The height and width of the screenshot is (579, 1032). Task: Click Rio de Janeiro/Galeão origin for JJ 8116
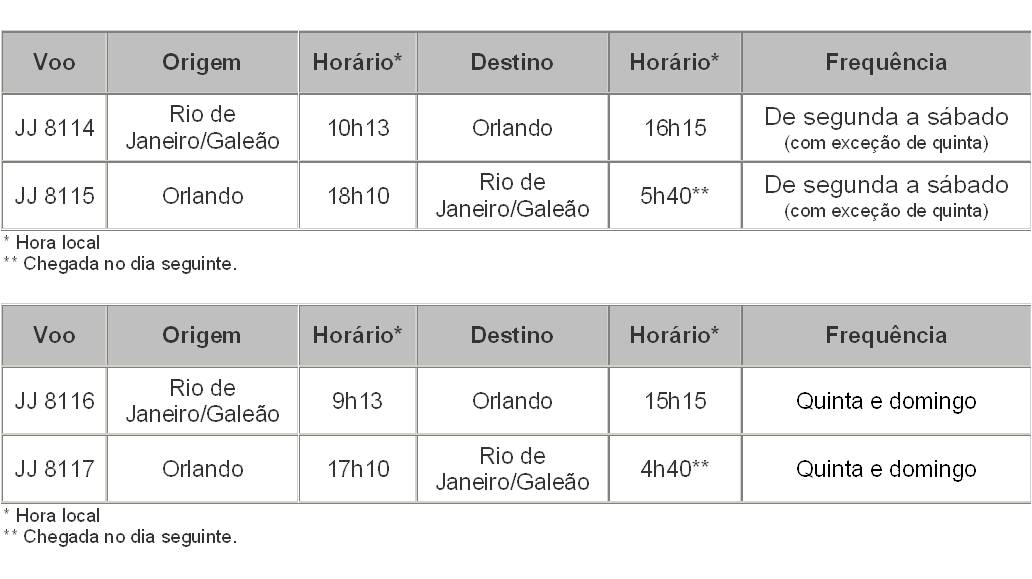(202, 401)
